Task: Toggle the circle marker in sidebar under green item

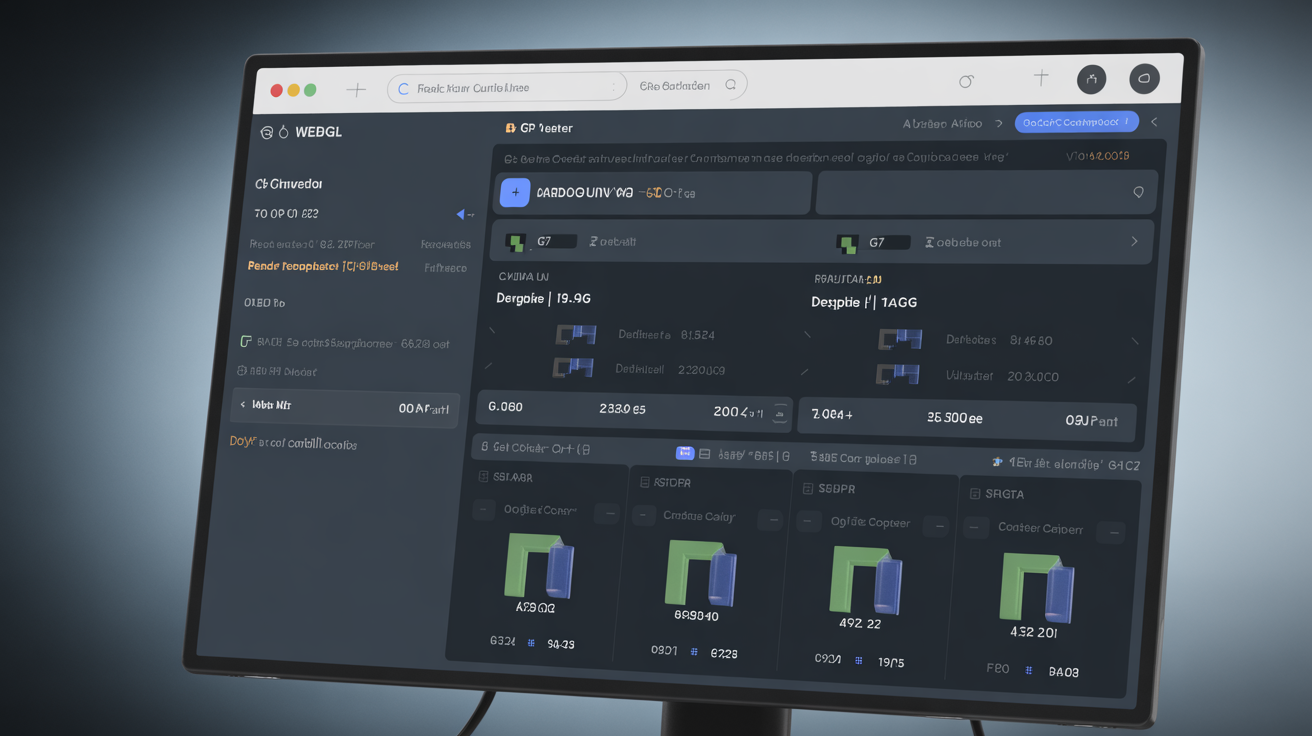Action: (241, 371)
